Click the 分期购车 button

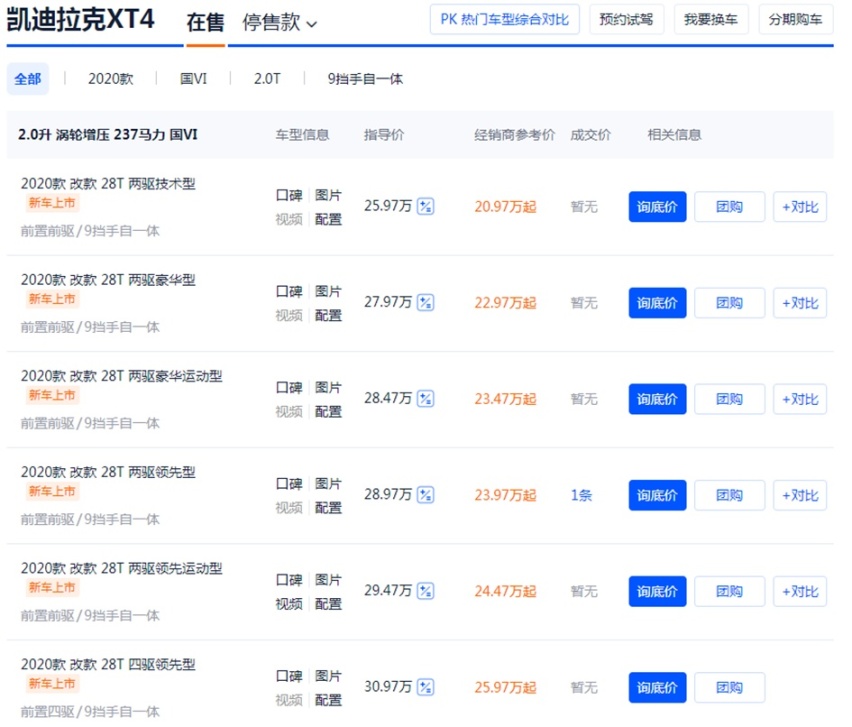point(795,20)
